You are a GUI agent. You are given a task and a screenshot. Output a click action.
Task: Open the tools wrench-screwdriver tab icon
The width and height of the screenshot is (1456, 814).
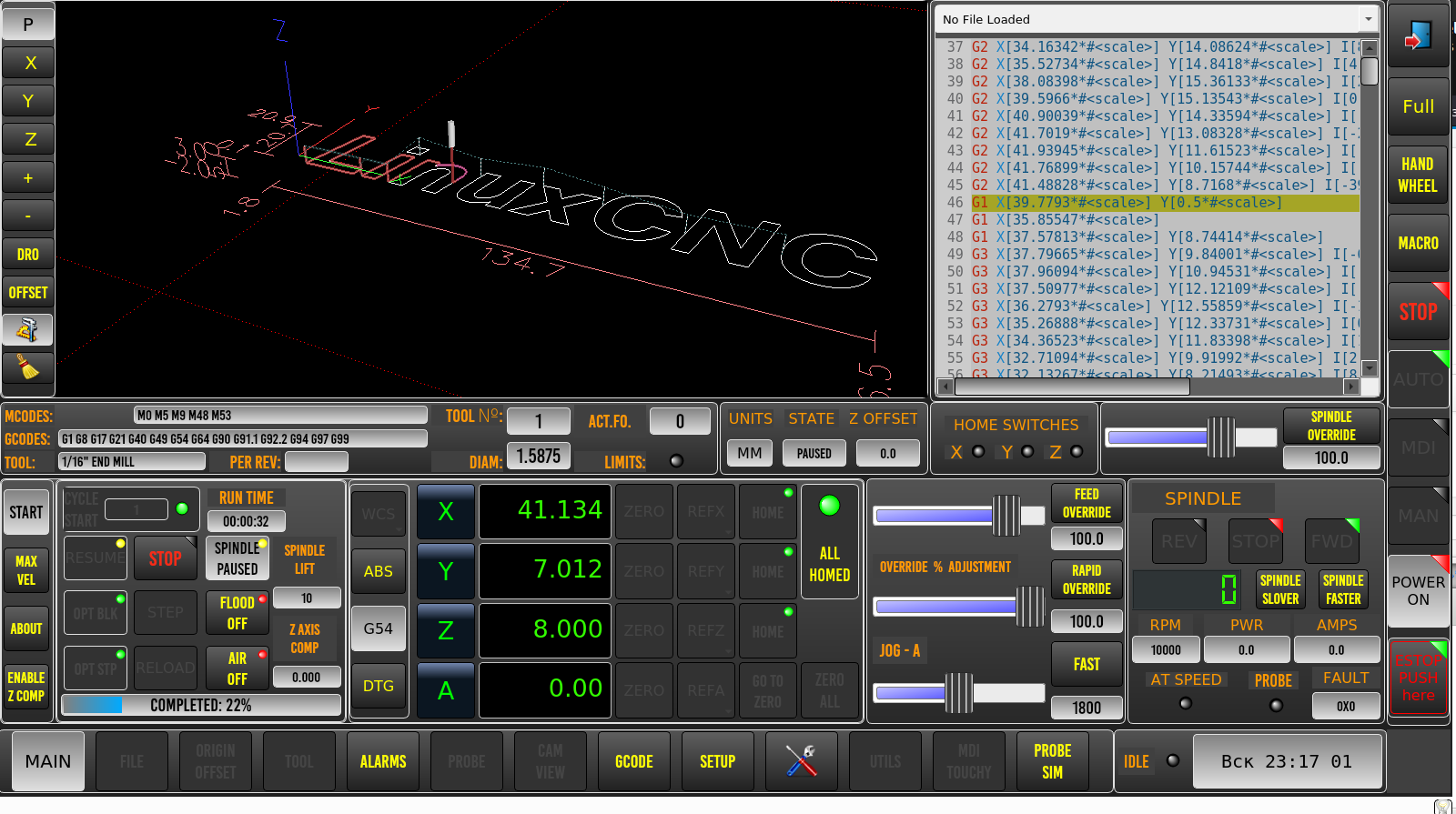[x=801, y=761]
